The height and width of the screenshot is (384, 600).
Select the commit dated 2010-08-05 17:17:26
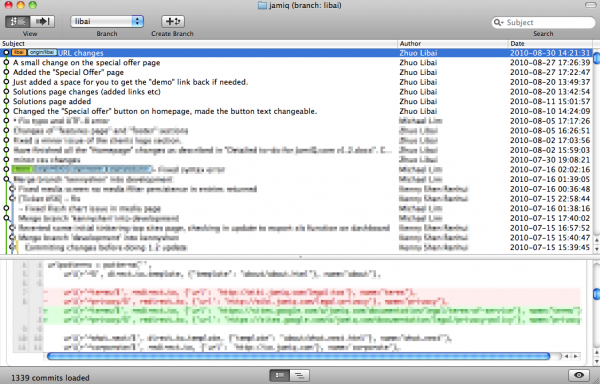click(x=296, y=121)
